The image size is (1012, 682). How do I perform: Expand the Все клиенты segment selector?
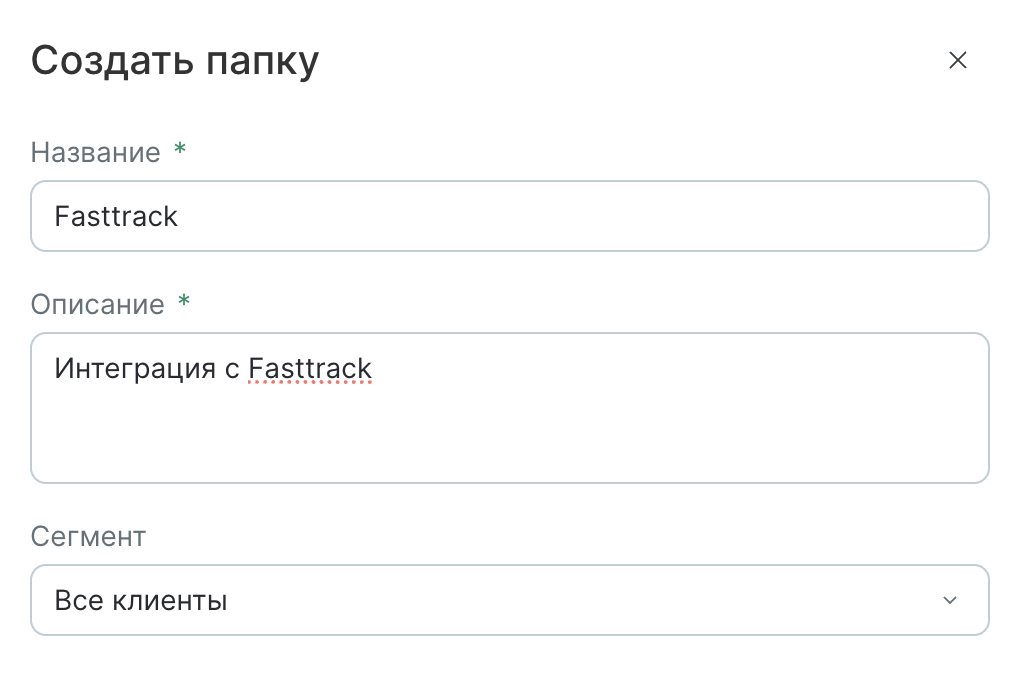pyautogui.click(x=500, y=600)
